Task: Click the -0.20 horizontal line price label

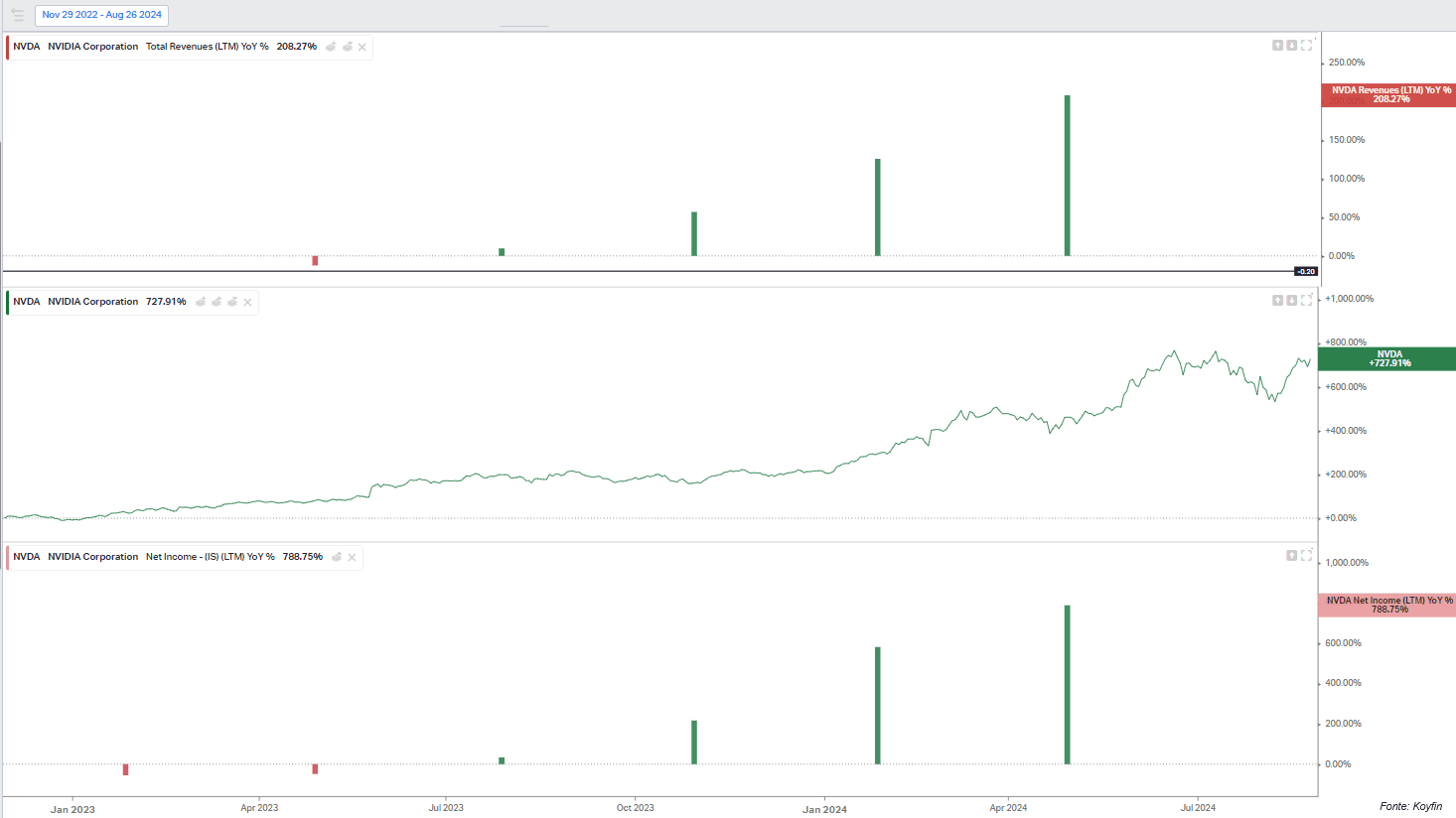Action: point(1305,271)
